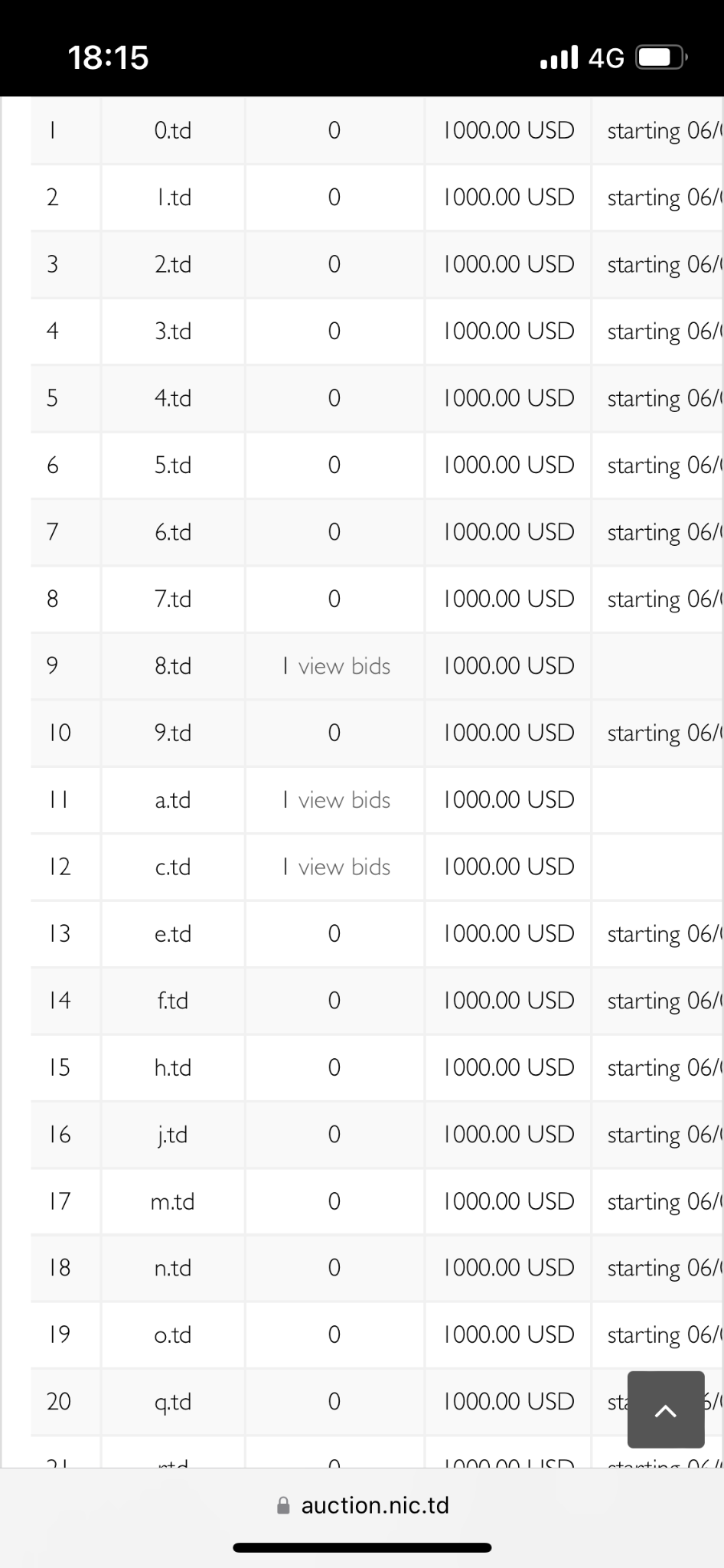Tap the 18:15 clock in status bar
The height and width of the screenshot is (1568, 724).
108,57
